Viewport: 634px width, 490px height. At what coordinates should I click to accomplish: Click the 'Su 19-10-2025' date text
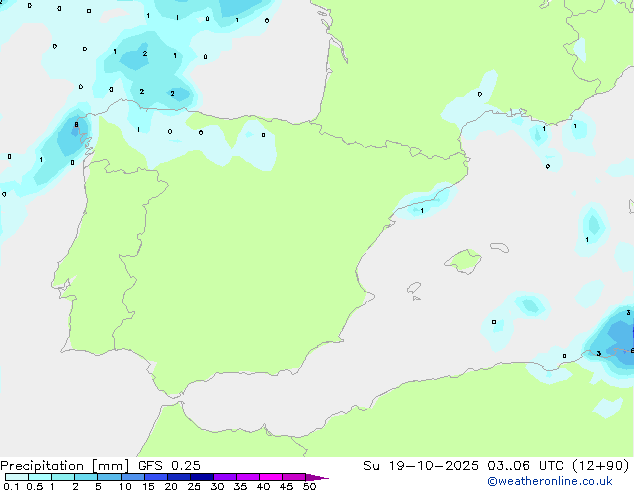point(421,466)
